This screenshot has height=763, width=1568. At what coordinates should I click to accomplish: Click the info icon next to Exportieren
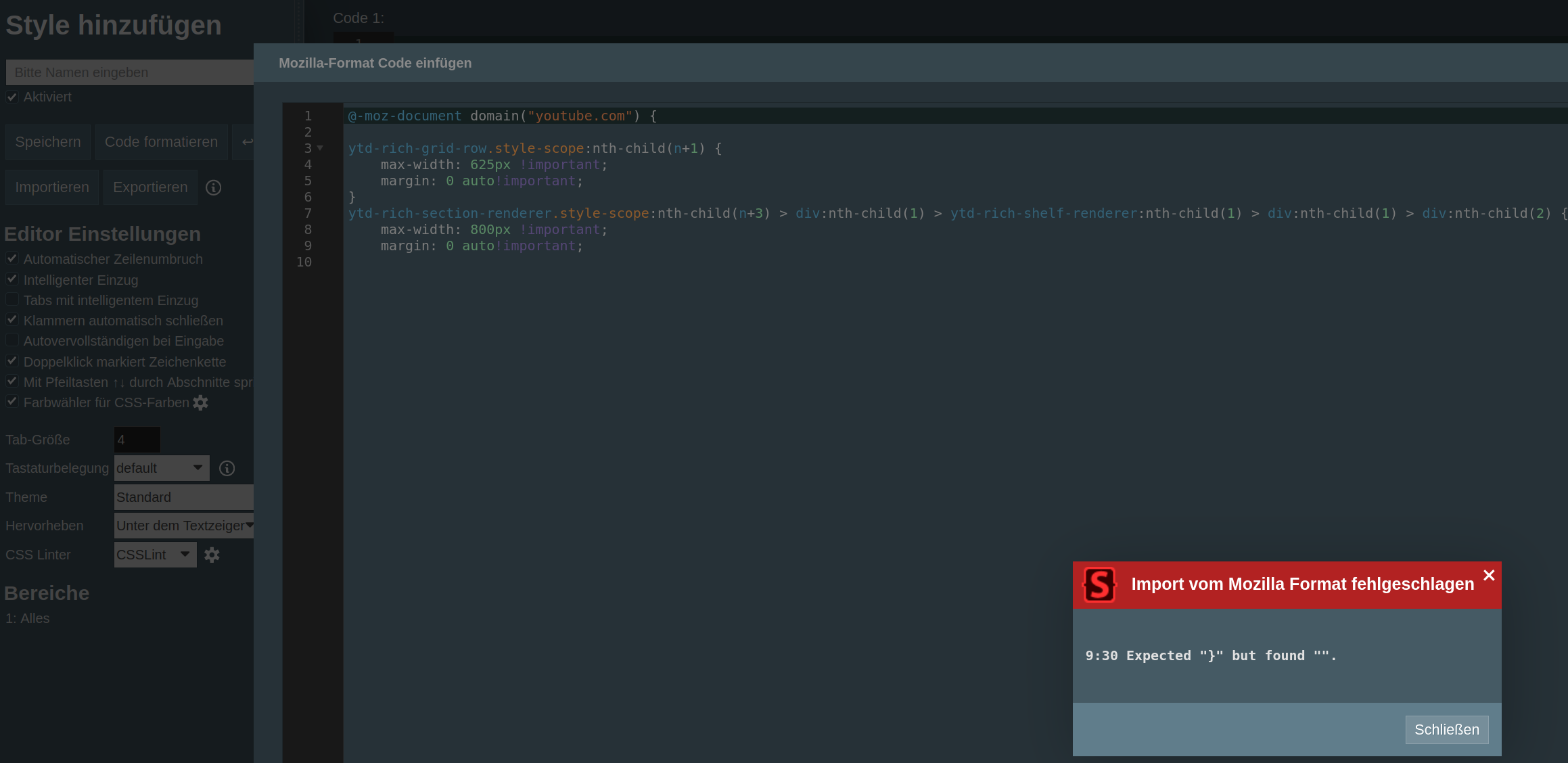[214, 188]
